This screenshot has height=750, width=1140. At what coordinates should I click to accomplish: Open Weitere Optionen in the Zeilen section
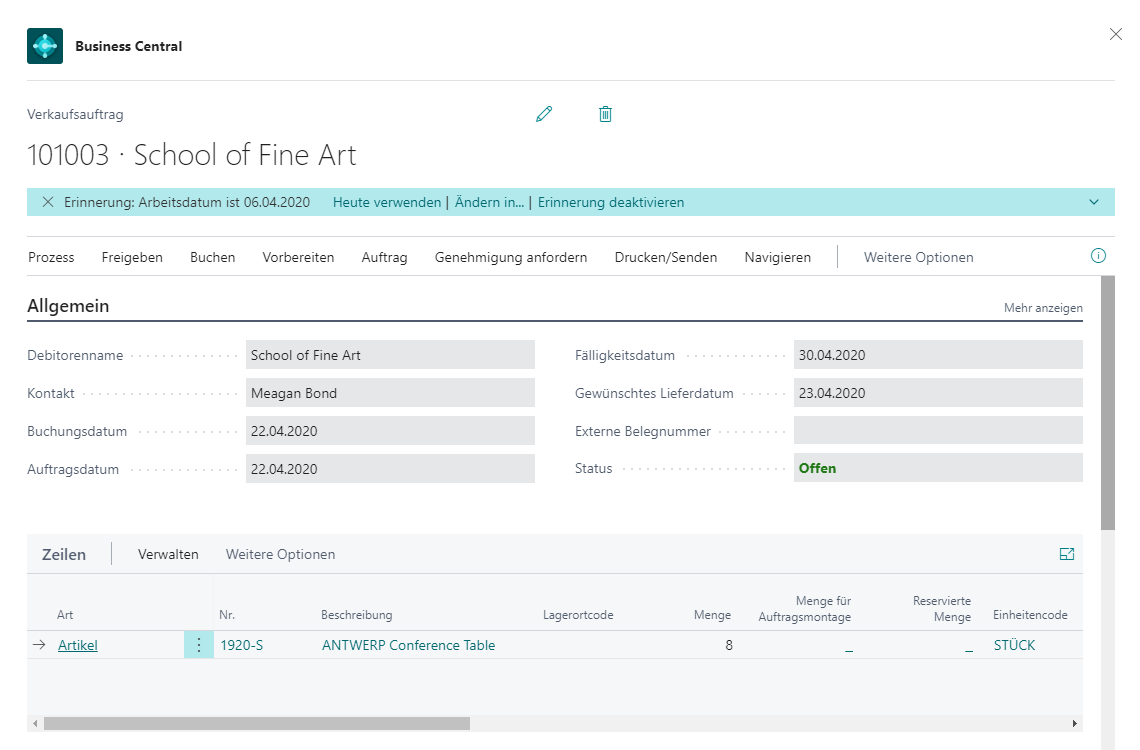281,555
